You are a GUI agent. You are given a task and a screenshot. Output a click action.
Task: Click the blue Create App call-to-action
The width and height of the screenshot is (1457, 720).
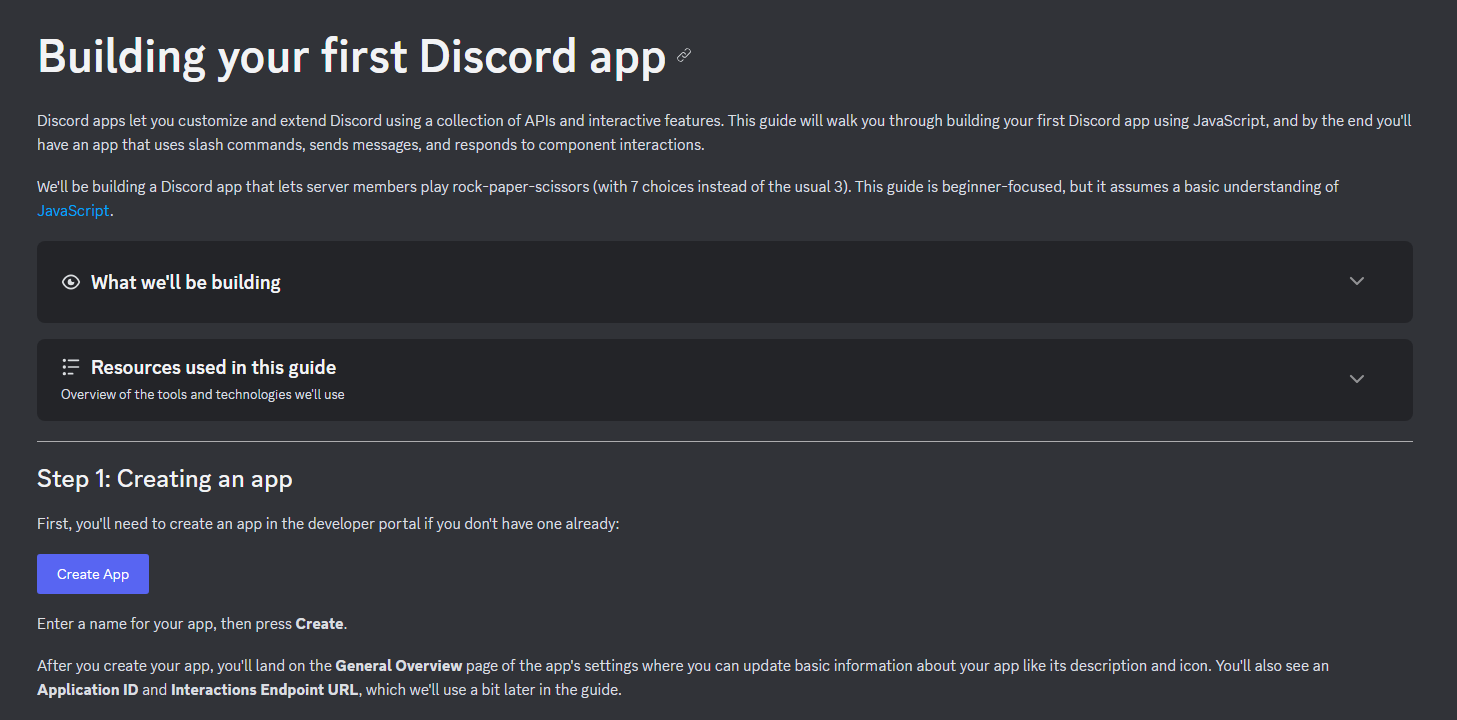(92, 573)
